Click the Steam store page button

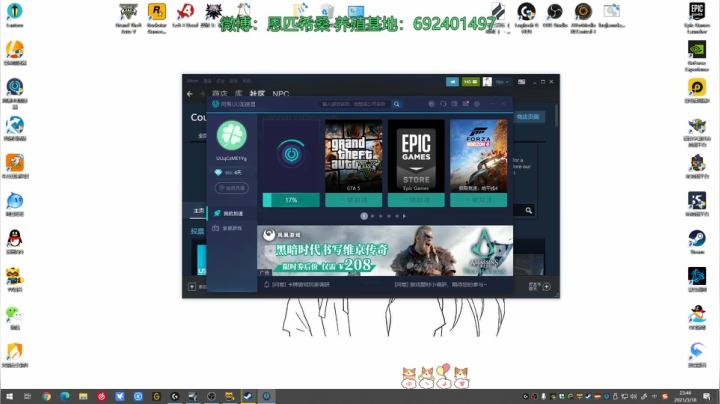click(528, 117)
